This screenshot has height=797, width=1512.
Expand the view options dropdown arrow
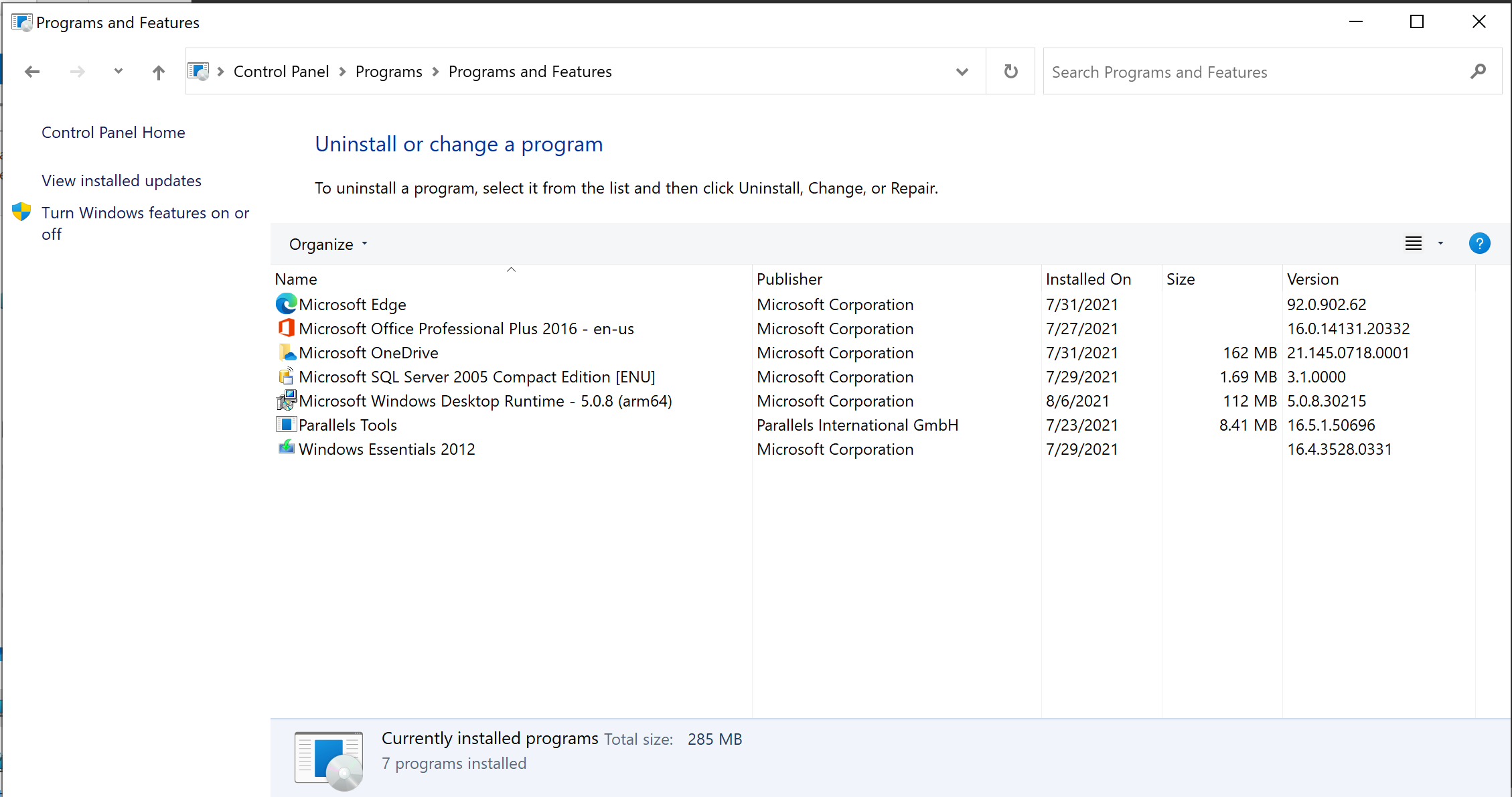point(1440,244)
